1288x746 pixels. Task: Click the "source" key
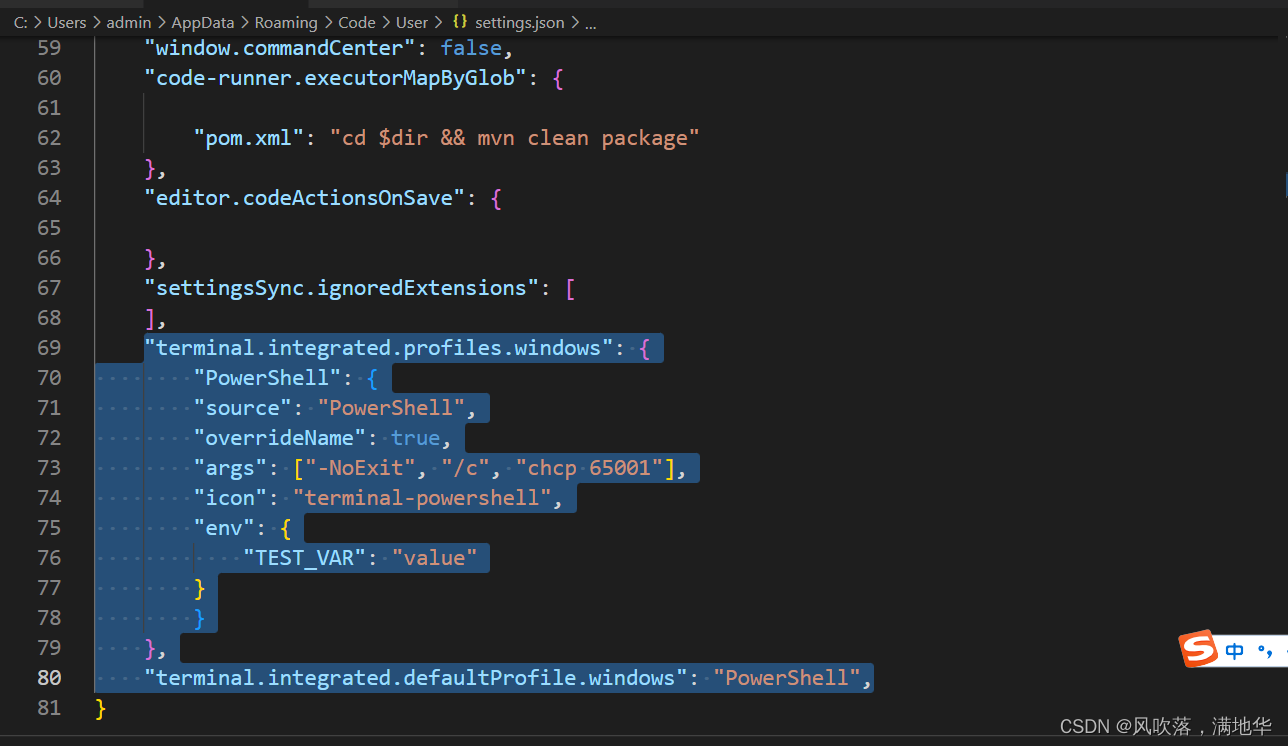pos(243,408)
